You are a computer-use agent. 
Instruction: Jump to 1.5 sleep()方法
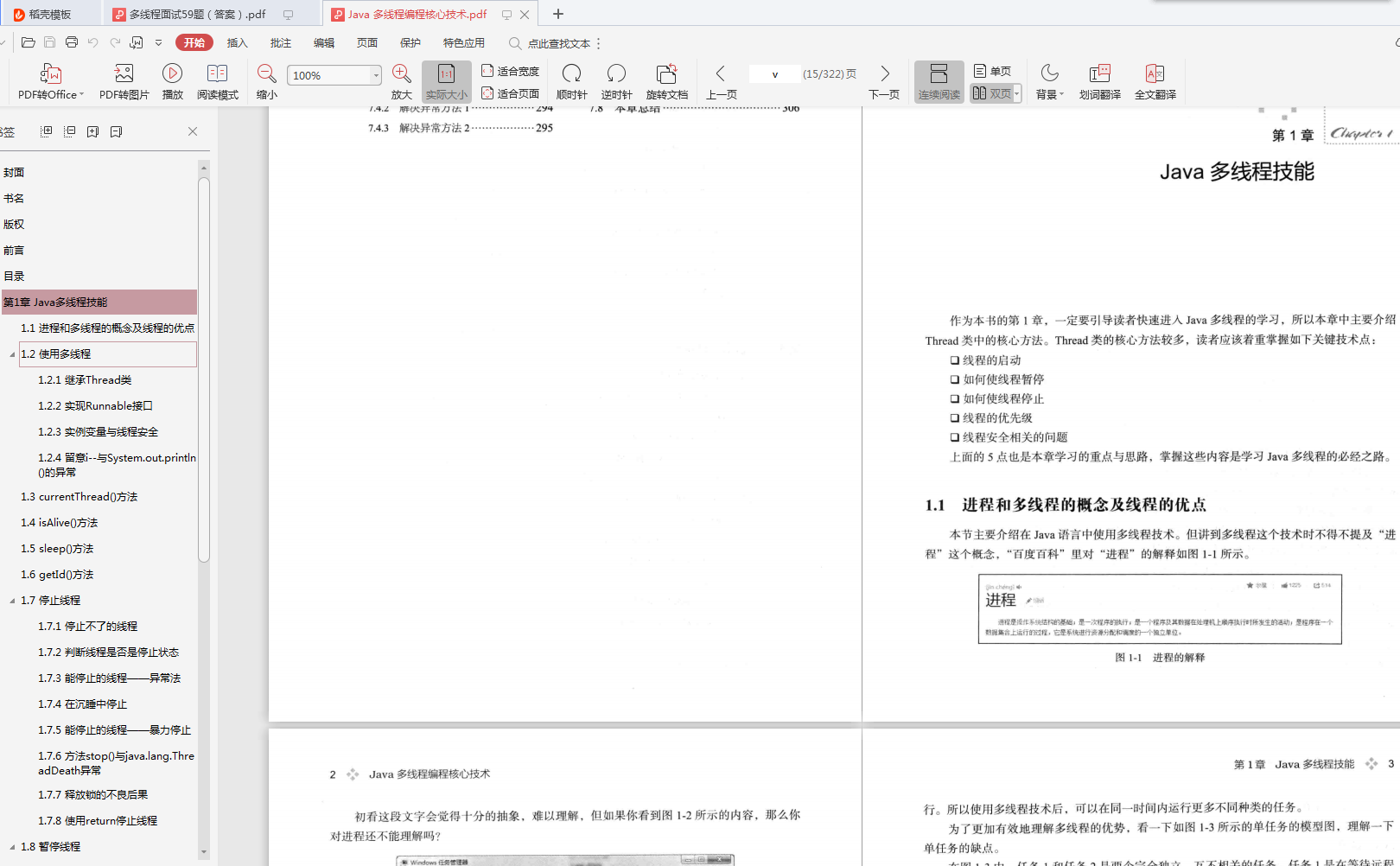click(57, 549)
